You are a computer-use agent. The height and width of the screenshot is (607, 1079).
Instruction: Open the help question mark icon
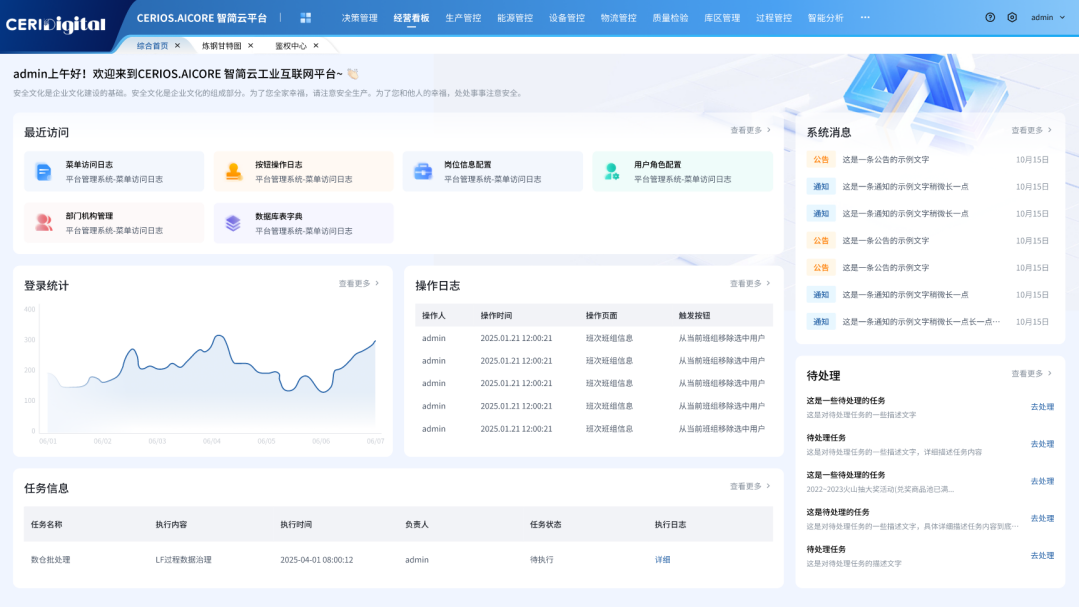(x=990, y=18)
